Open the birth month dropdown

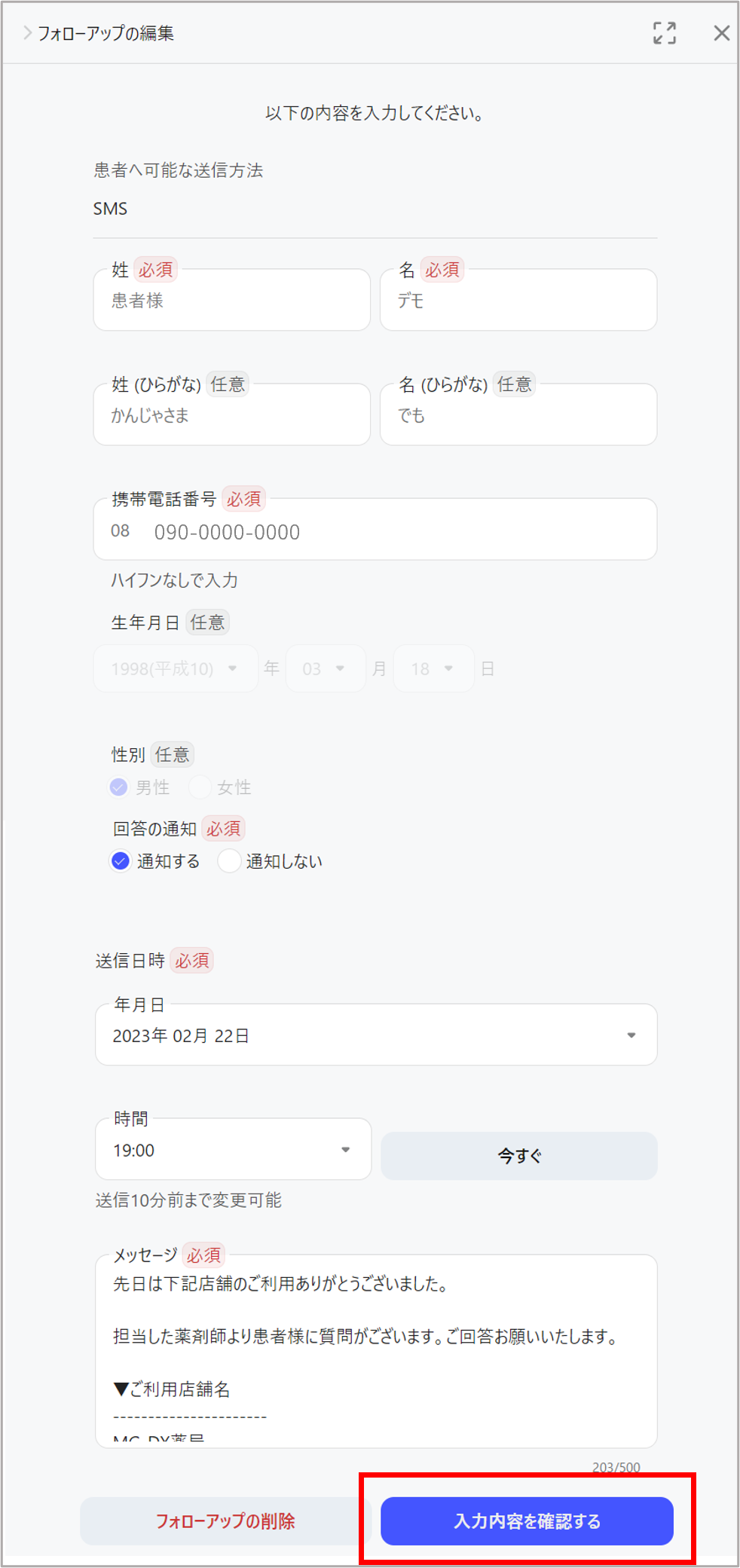325,668
